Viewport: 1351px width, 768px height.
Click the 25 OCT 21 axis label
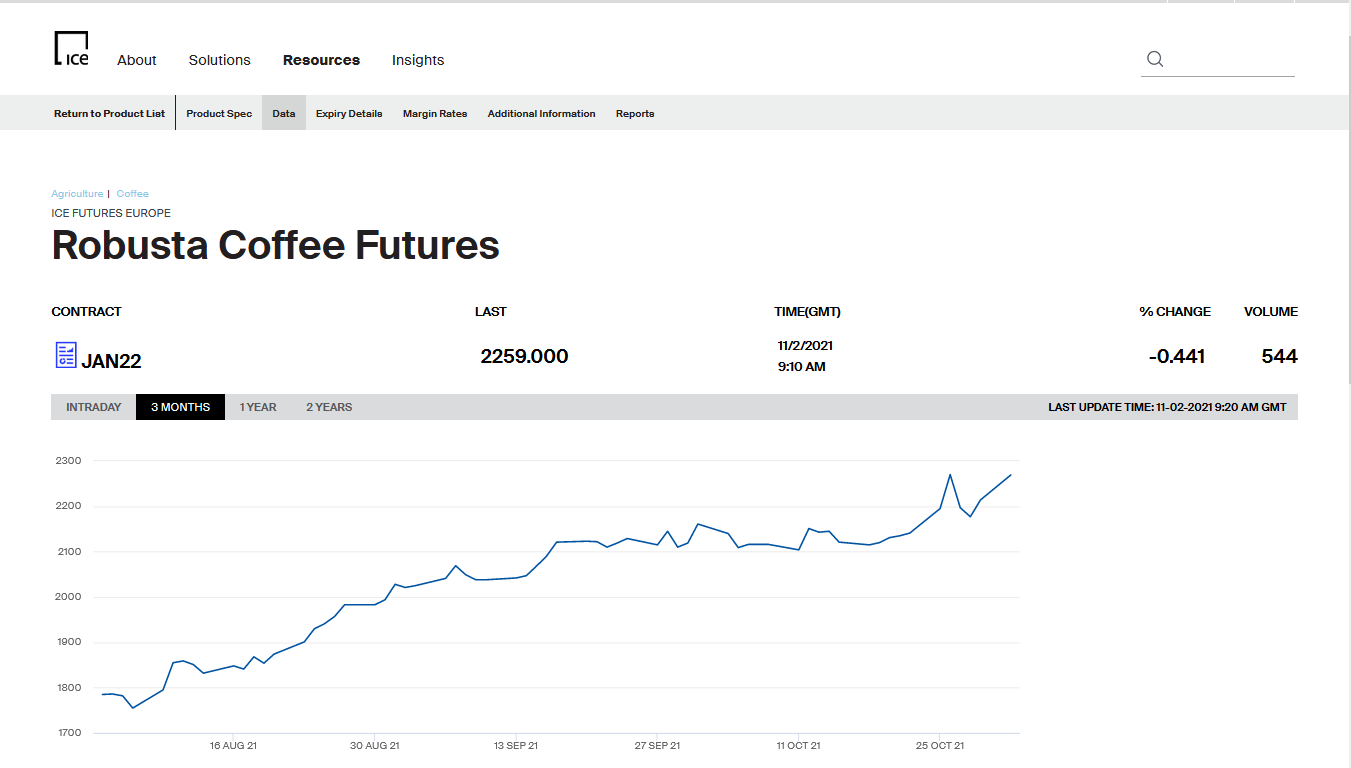pyautogui.click(x=941, y=746)
